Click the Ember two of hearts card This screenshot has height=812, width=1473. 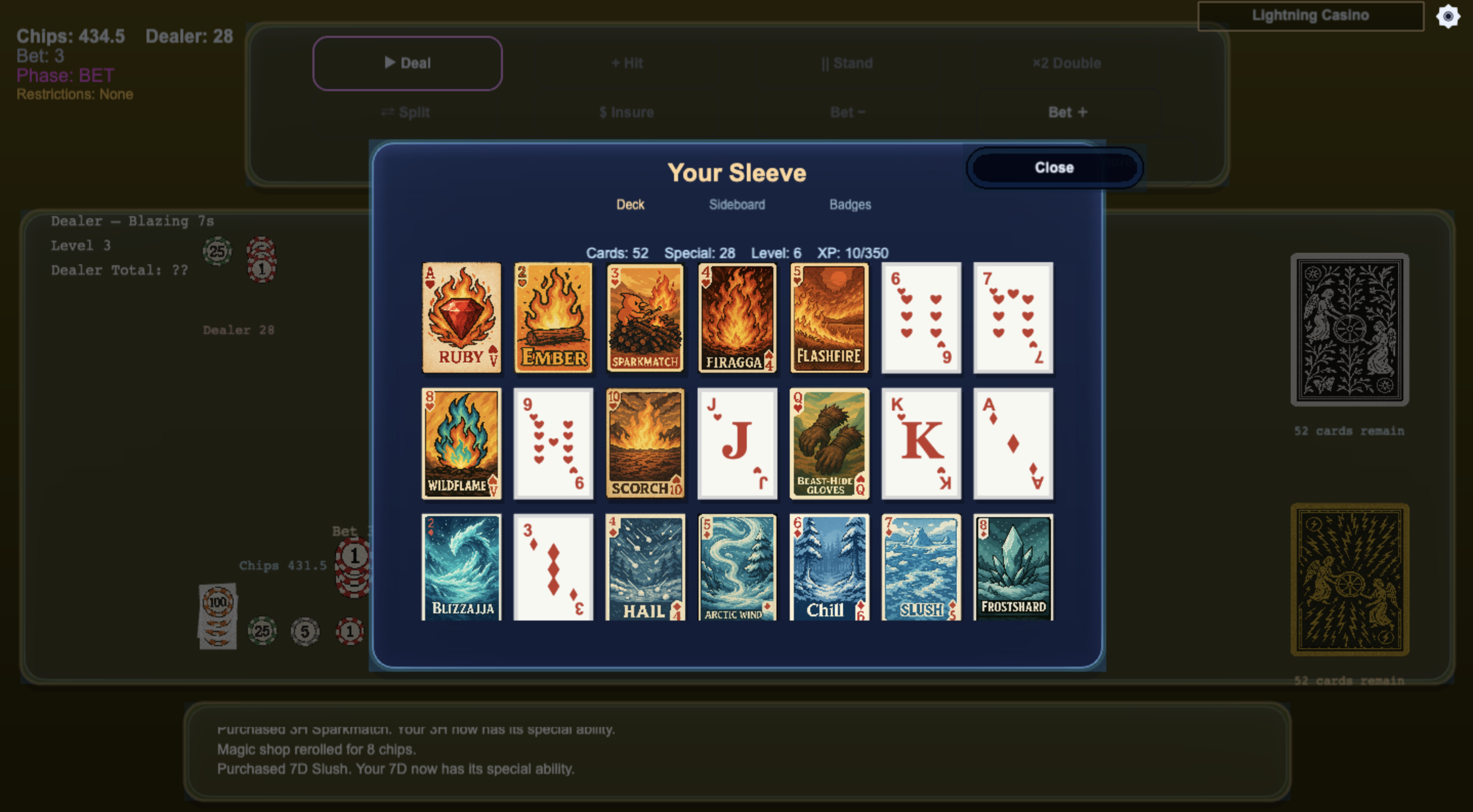(553, 318)
